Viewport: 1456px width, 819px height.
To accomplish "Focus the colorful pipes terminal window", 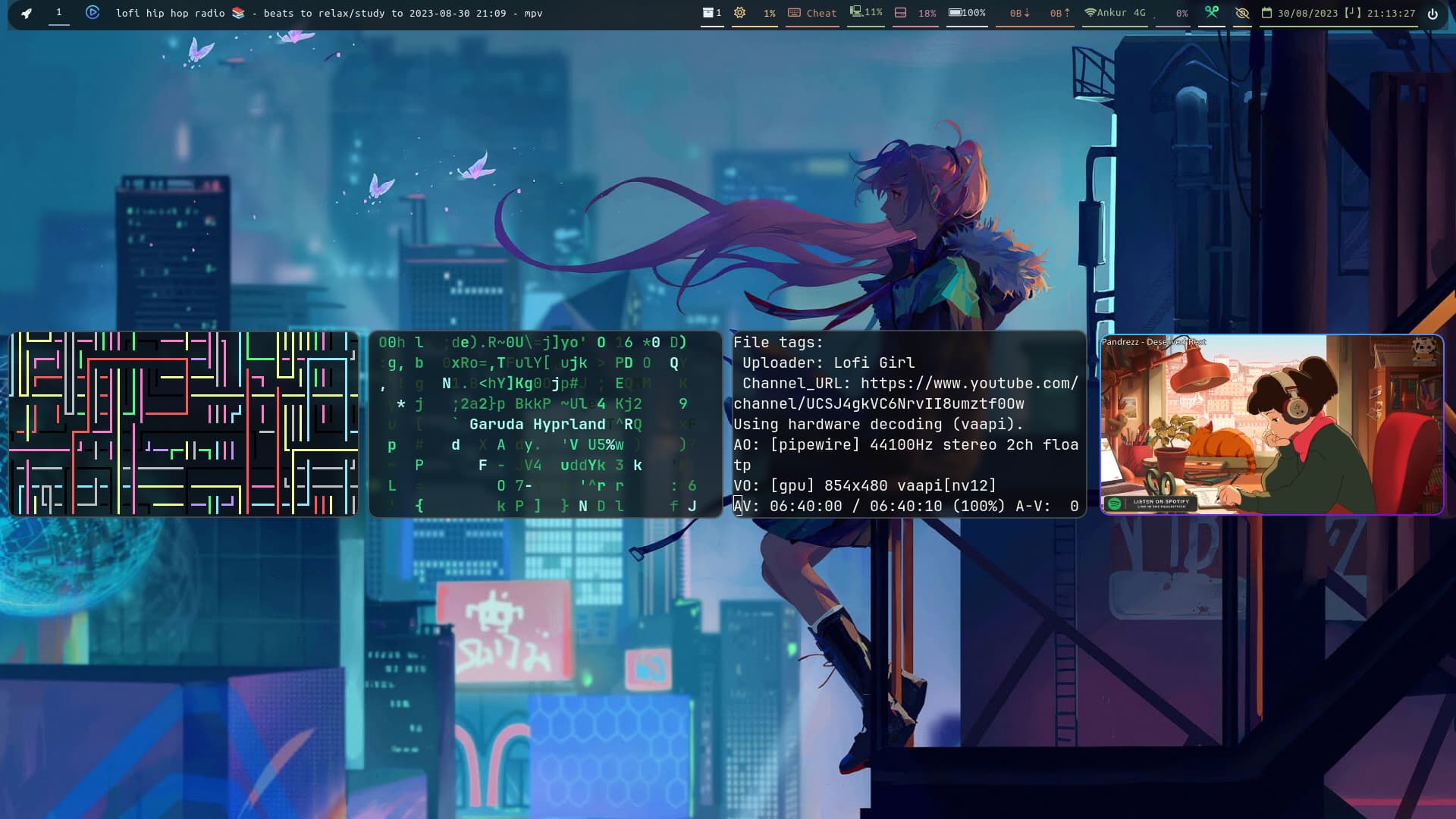I will pos(184,424).
